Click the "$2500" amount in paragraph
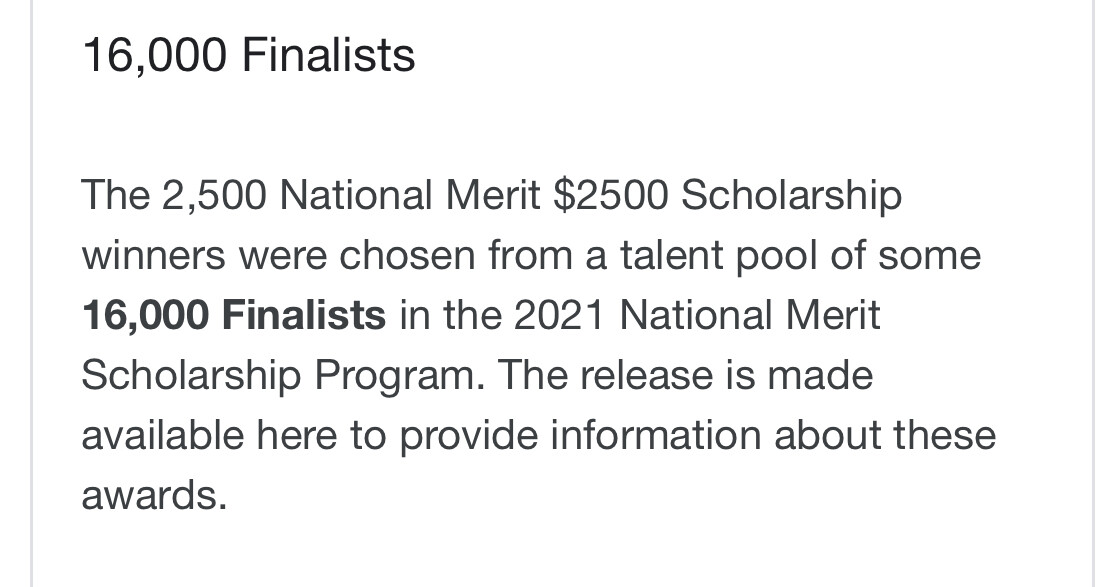 point(610,195)
